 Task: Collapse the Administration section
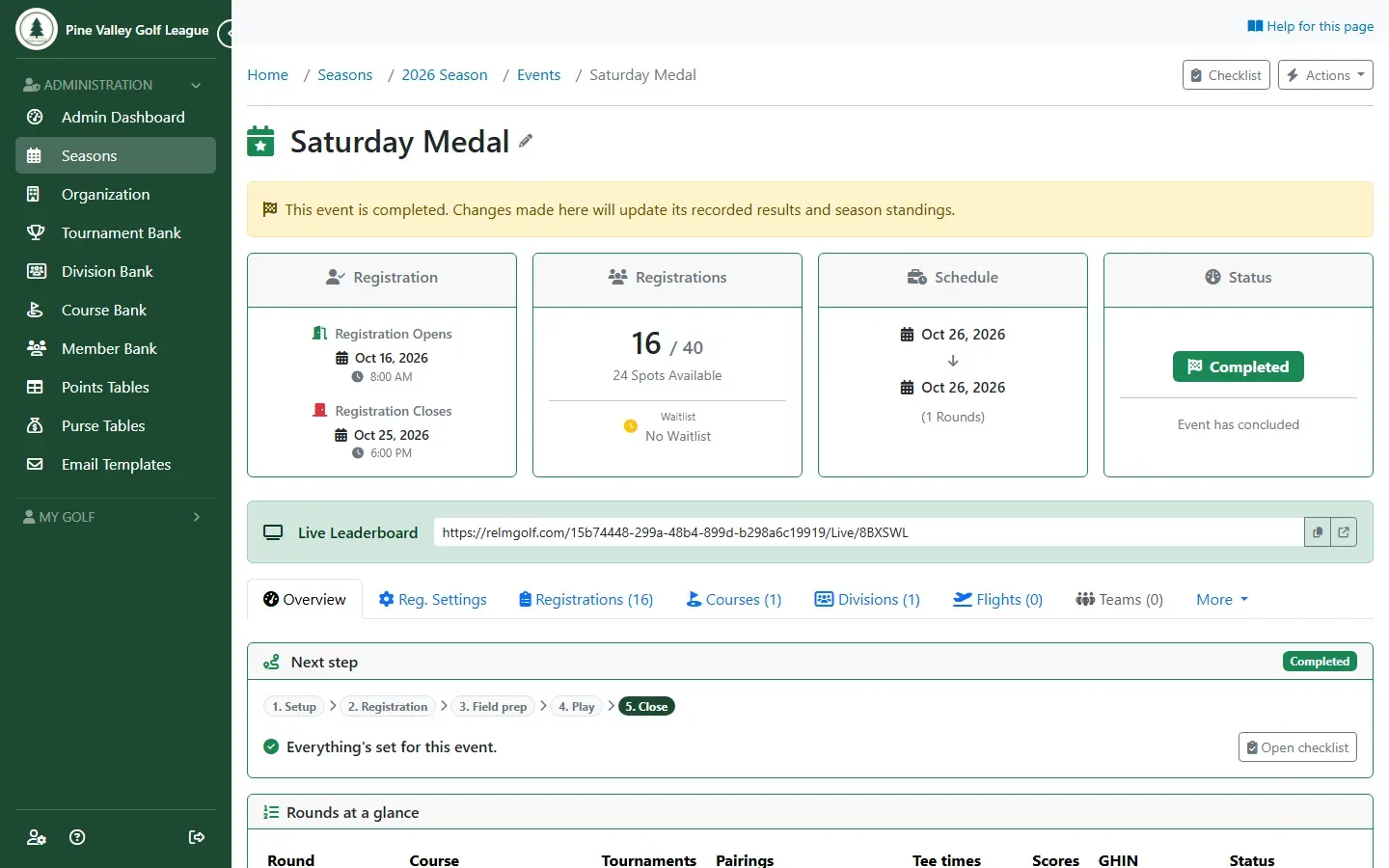[116, 85]
